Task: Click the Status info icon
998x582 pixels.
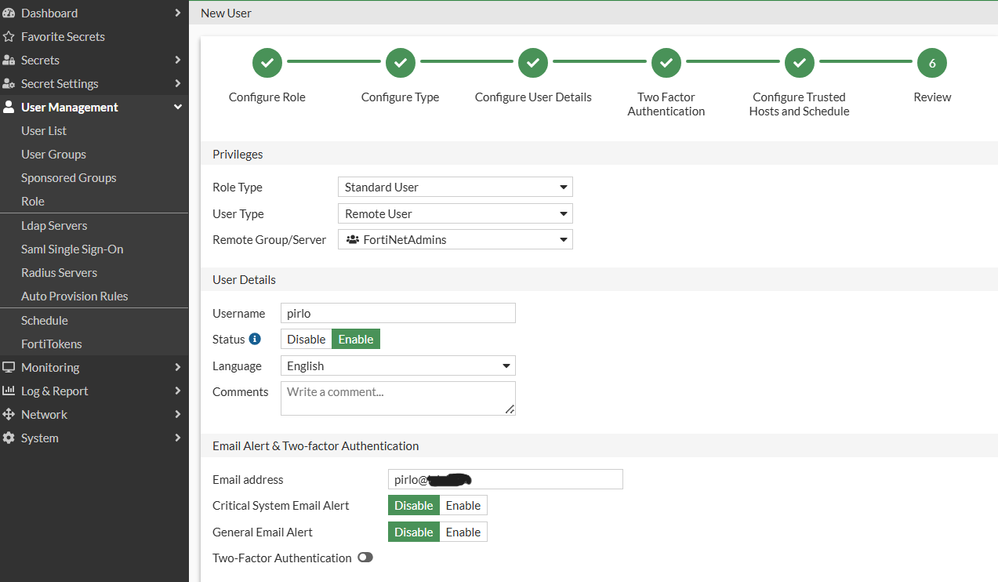Action: click(255, 339)
